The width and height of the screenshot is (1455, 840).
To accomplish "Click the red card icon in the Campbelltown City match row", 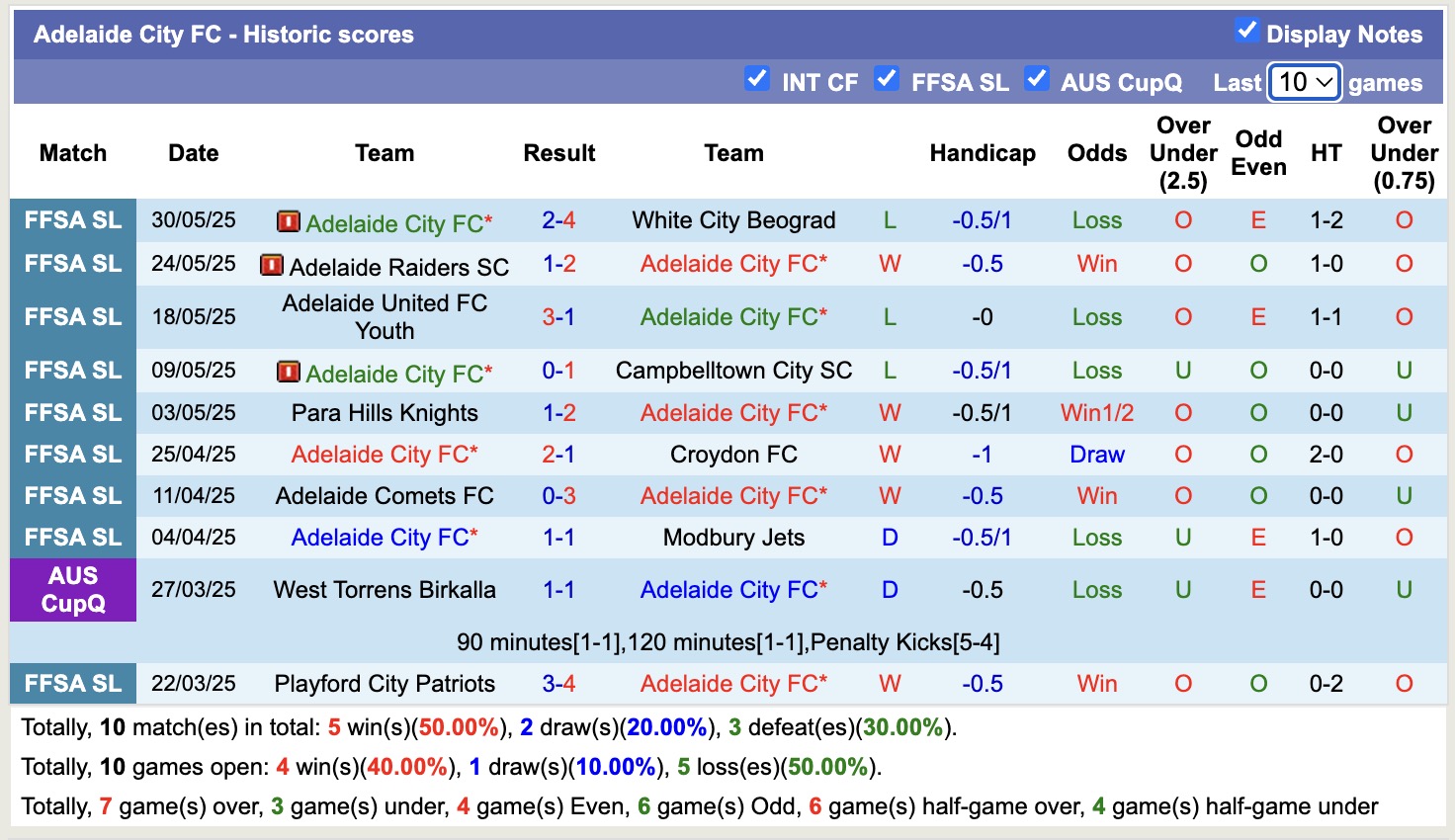I will pyautogui.click(x=288, y=373).
